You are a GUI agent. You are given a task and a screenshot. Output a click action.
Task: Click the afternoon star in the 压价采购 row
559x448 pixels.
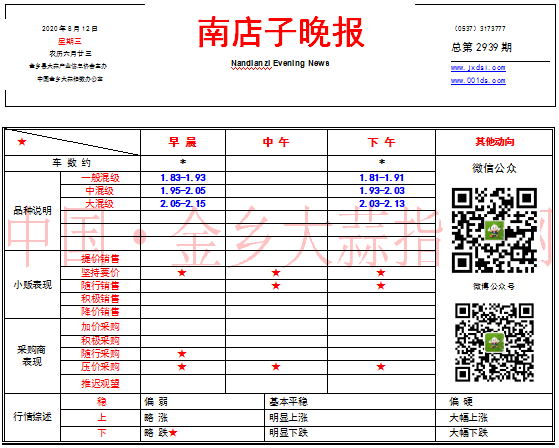(381, 367)
